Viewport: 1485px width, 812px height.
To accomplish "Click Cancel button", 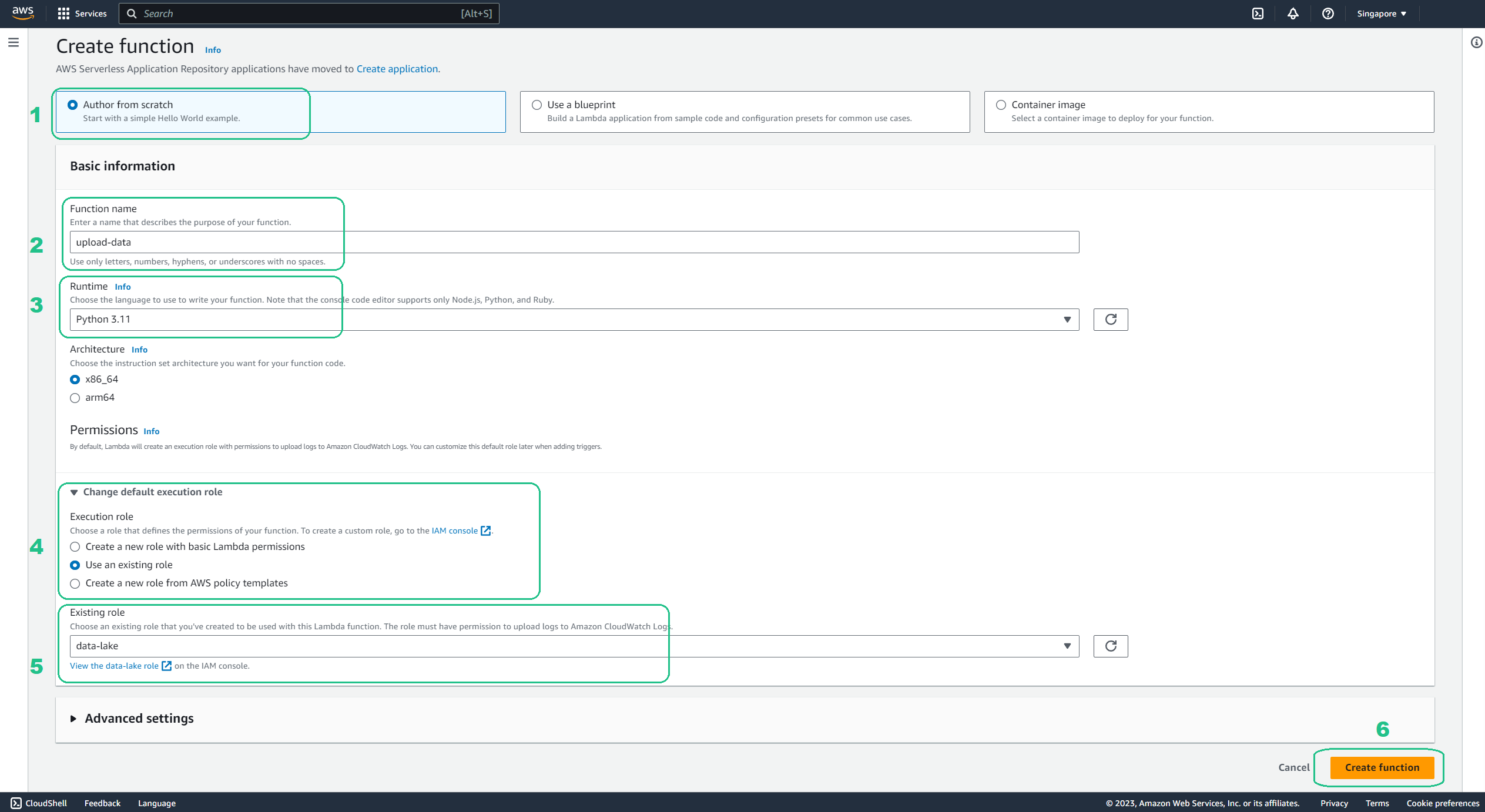I will (x=1294, y=767).
